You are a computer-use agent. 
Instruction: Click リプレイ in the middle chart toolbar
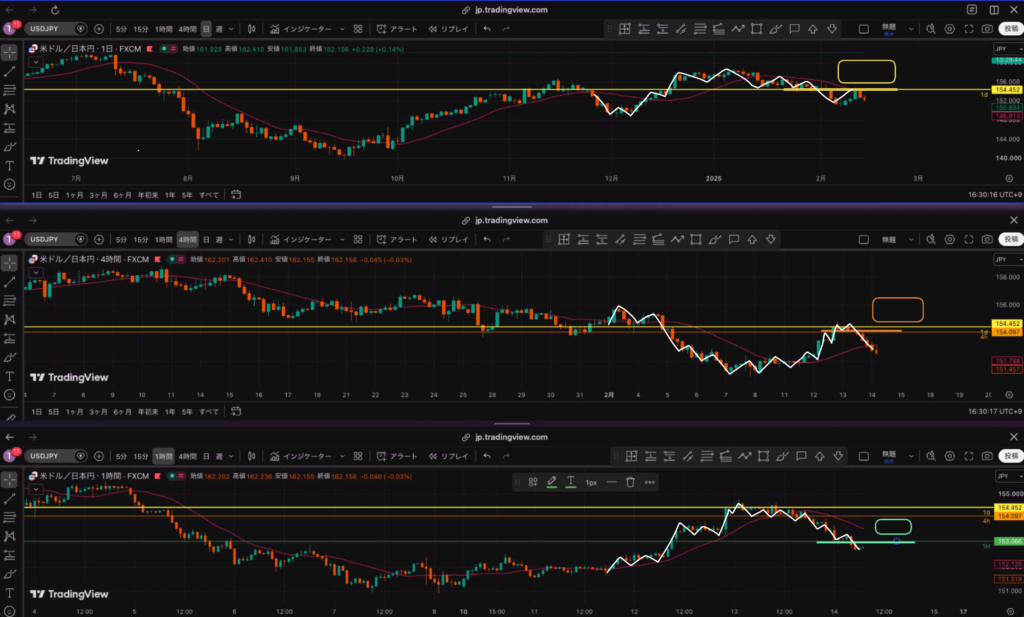point(448,240)
